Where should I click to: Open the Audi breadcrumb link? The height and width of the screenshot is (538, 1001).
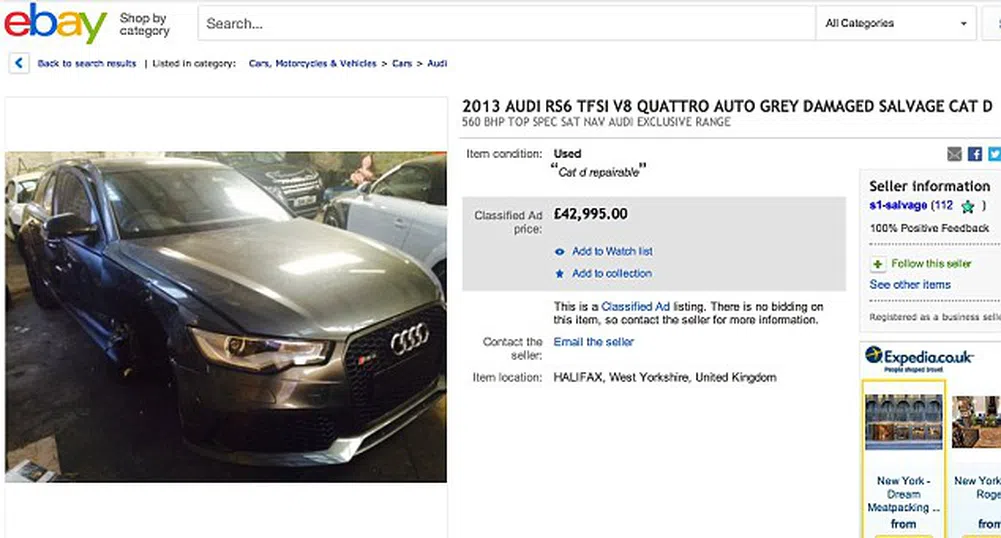[437, 63]
